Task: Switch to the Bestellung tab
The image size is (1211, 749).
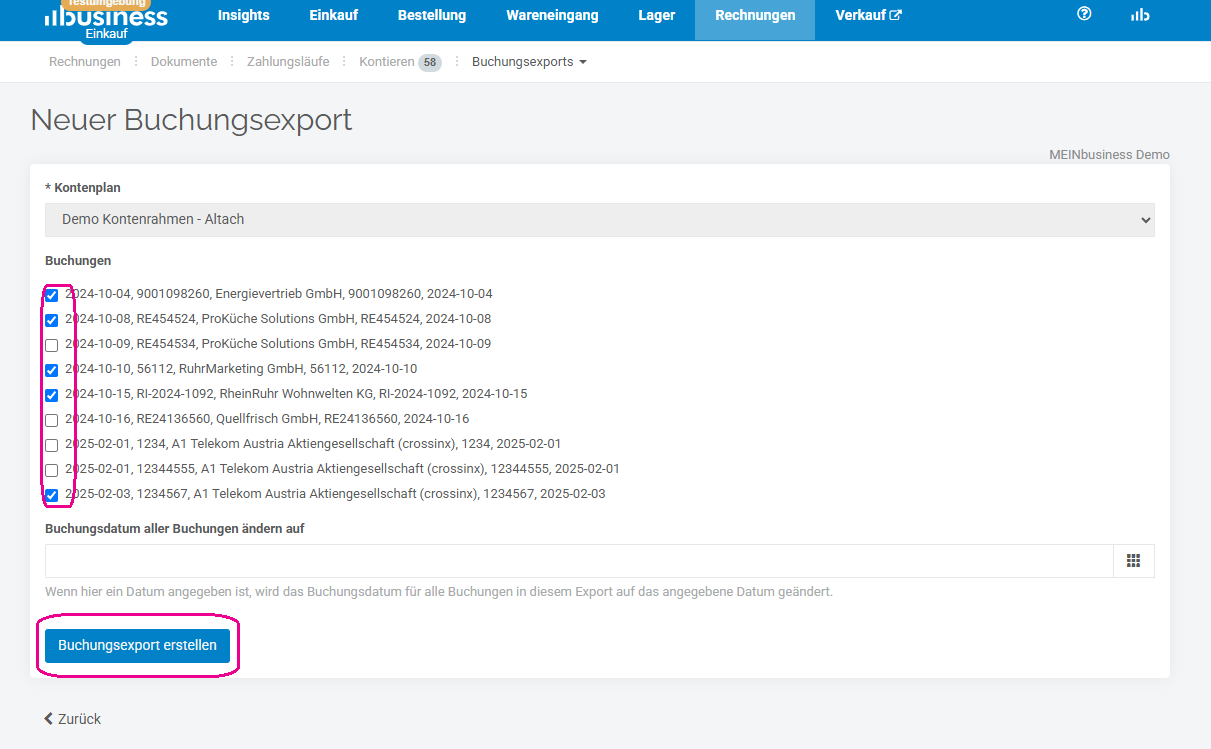Action: [432, 15]
